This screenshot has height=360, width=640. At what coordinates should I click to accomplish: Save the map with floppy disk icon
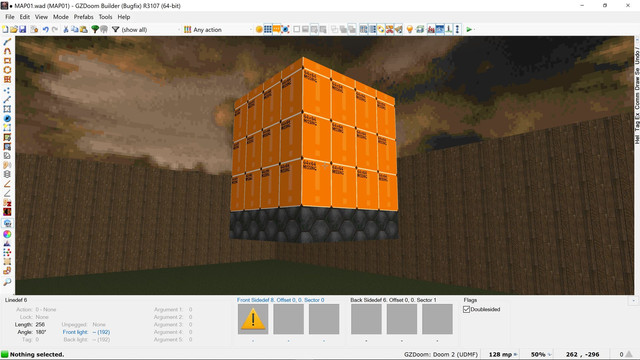pos(22,29)
